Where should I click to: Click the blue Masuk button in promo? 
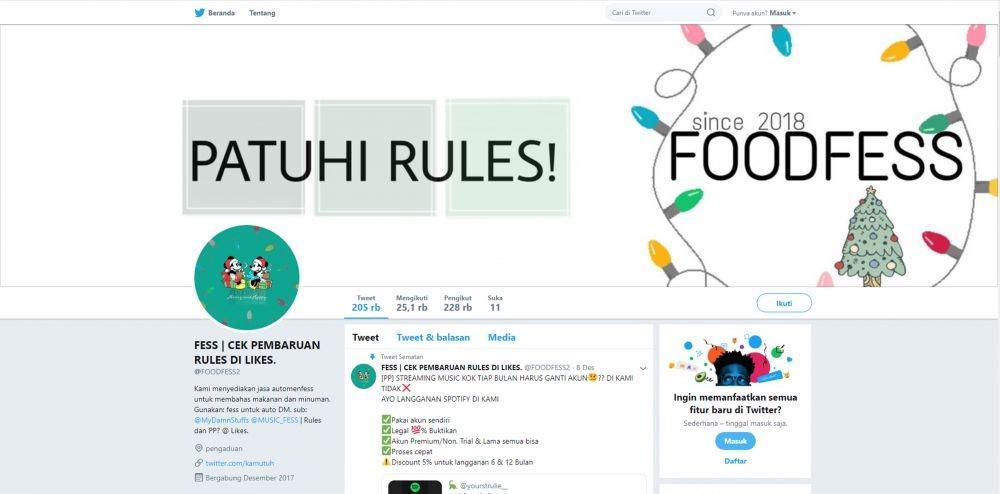coord(735,441)
